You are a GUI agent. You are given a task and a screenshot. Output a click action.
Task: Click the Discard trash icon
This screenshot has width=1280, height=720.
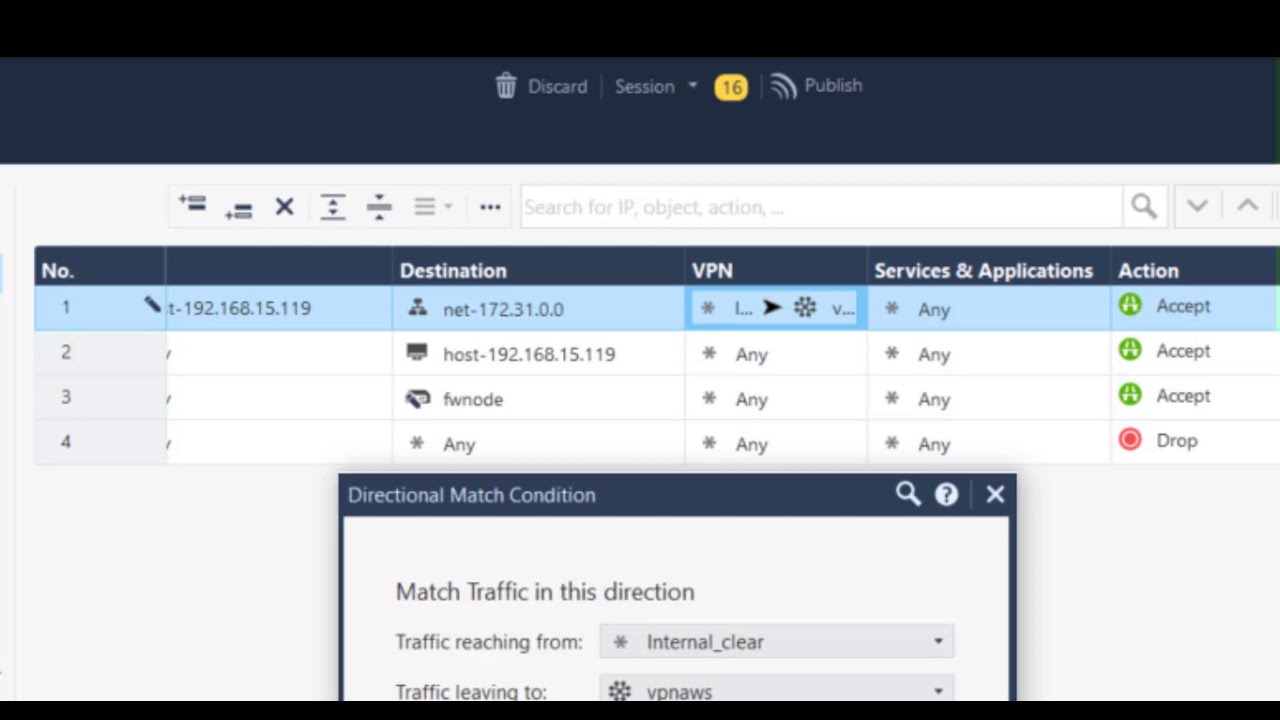(506, 86)
